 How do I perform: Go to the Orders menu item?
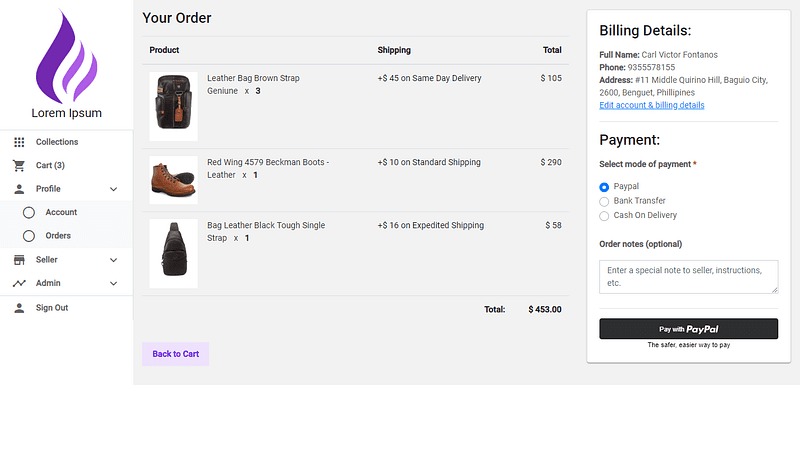[58, 236]
